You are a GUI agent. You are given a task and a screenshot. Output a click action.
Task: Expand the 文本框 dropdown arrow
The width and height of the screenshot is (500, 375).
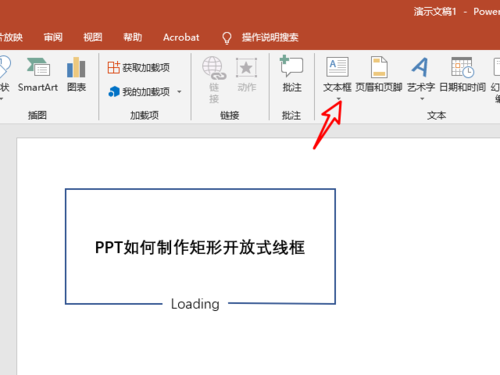(x=339, y=99)
